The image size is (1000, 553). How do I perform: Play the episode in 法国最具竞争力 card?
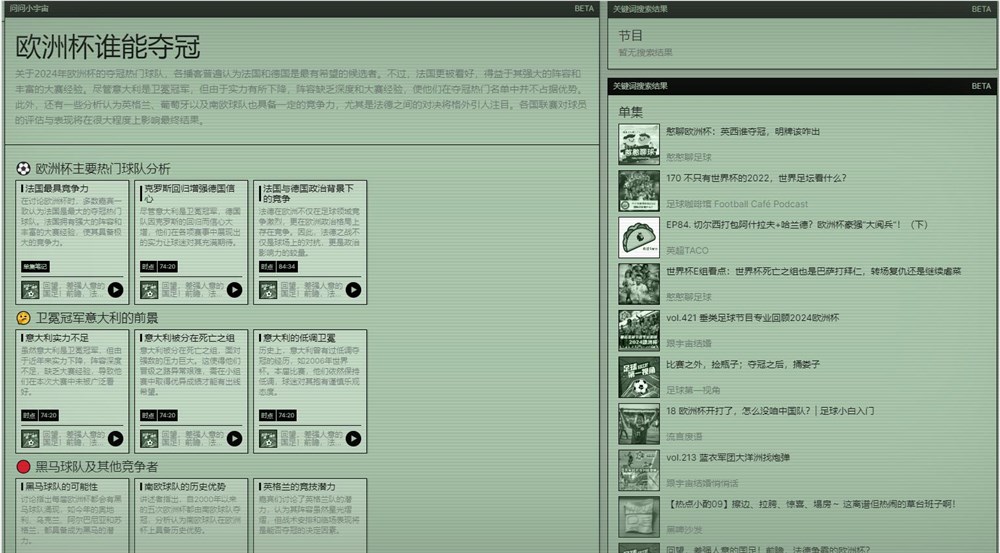[115, 290]
